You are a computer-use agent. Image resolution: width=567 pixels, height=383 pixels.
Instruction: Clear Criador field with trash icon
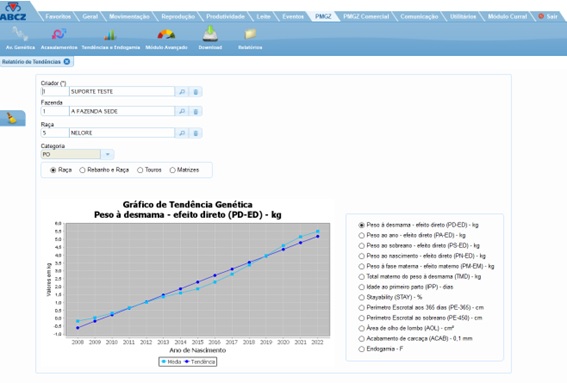(196, 92)
